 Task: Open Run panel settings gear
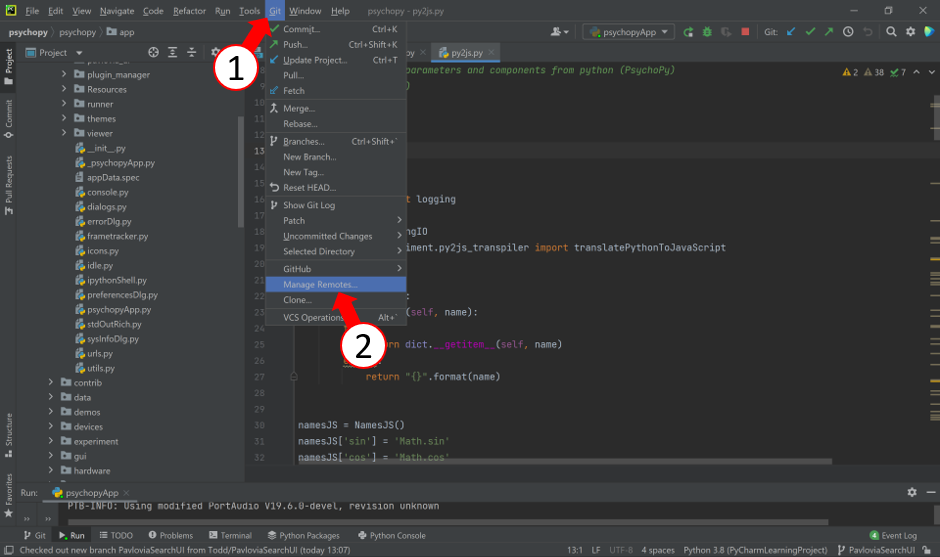[912, 492]
